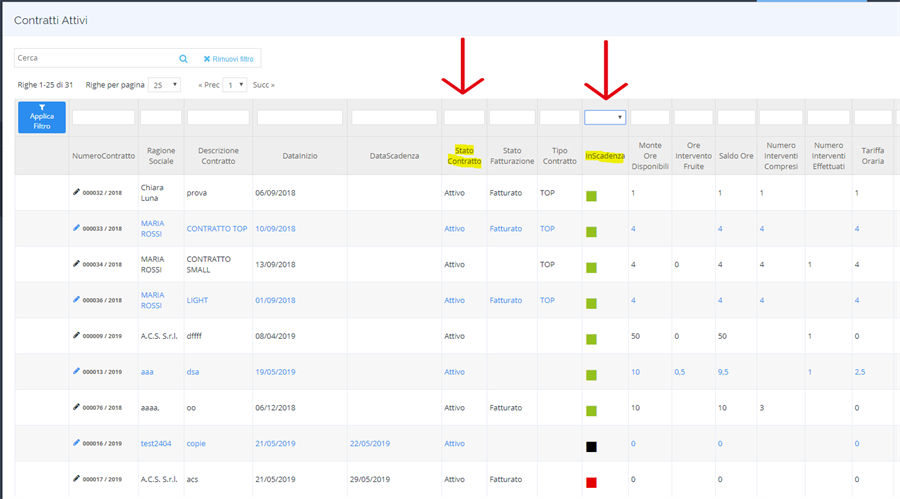The image size is (900, 499).
Task: Click Rimuovi filtro link
Action: coord(228,59)
